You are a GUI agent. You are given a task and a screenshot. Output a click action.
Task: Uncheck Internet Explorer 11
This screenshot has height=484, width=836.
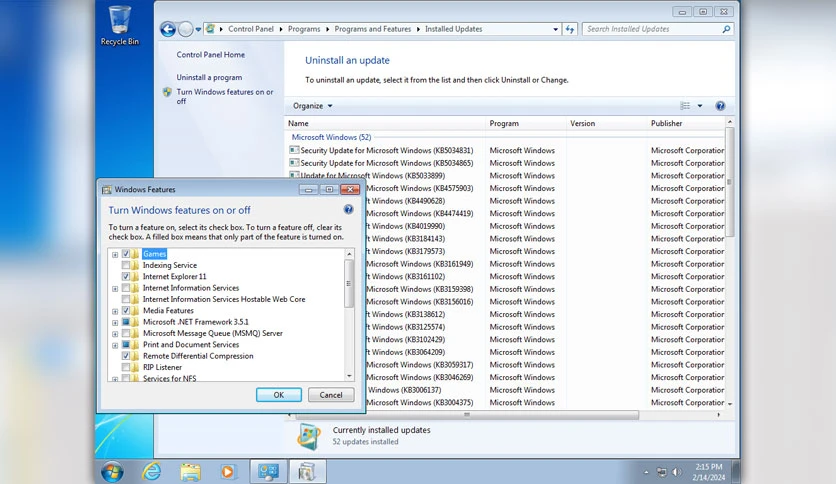pyautogui.click(x=126, y=277)
